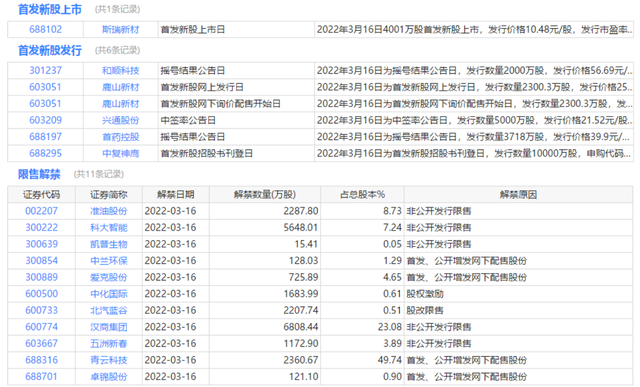This screenshot has height=387, width=640.
Task: Select the 首发新股上市日 event cell
Action: [236, 29]
